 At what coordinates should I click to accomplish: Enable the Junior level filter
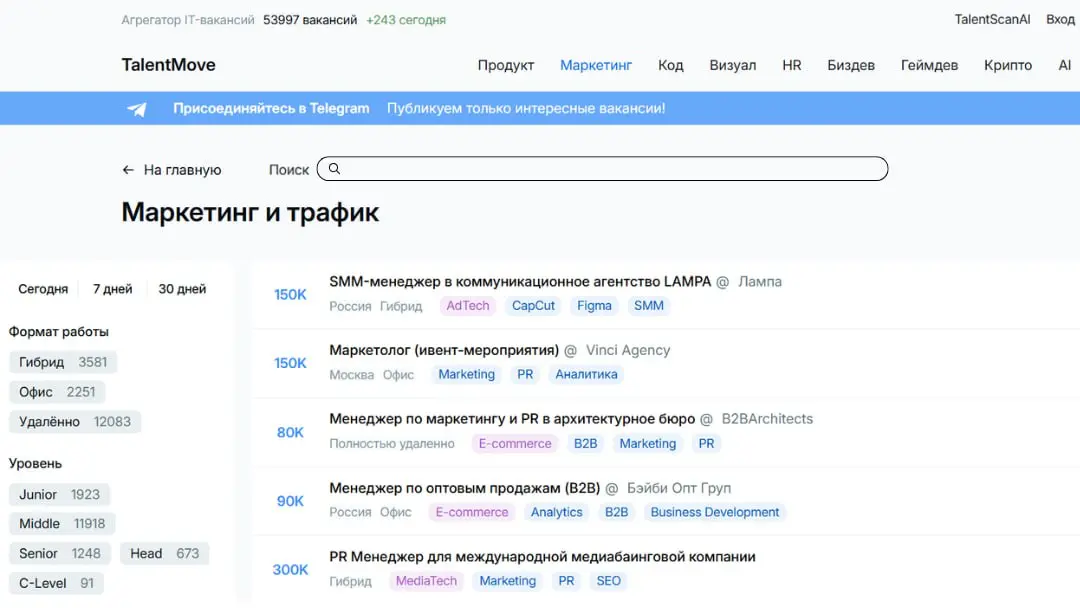[x=58, y=494]
